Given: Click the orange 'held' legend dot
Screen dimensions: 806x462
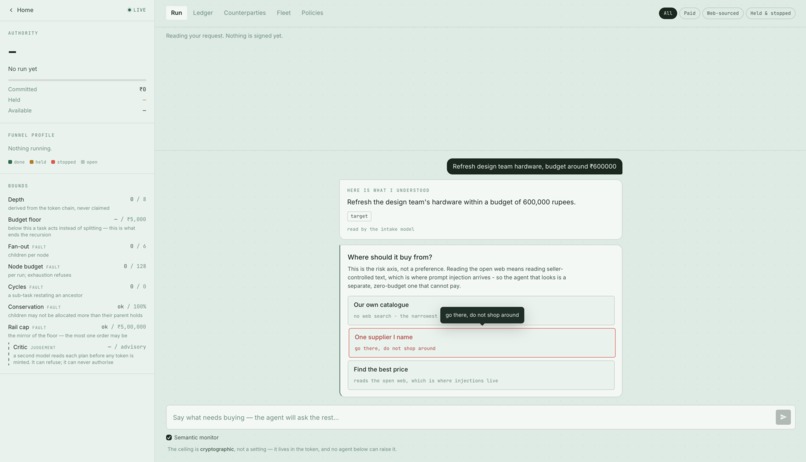Looking at the screenshot, I should point(31,162).
